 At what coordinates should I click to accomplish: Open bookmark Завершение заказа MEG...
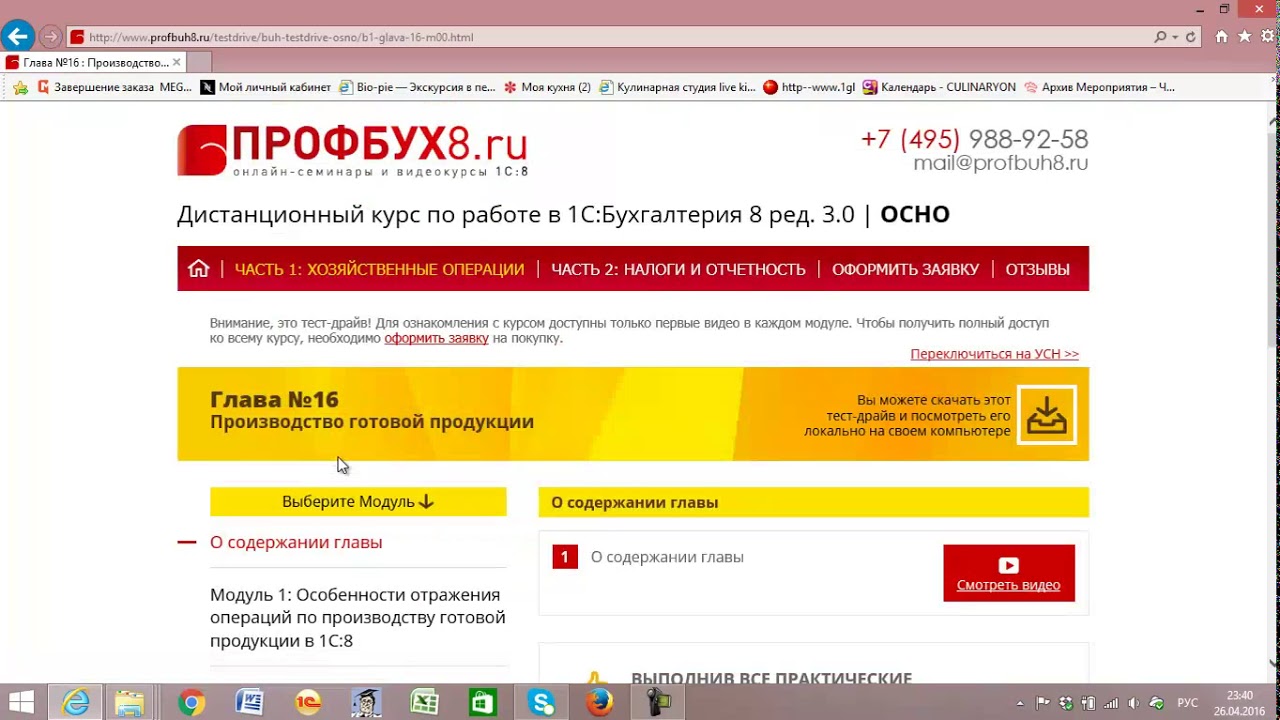tap(115, 87)
